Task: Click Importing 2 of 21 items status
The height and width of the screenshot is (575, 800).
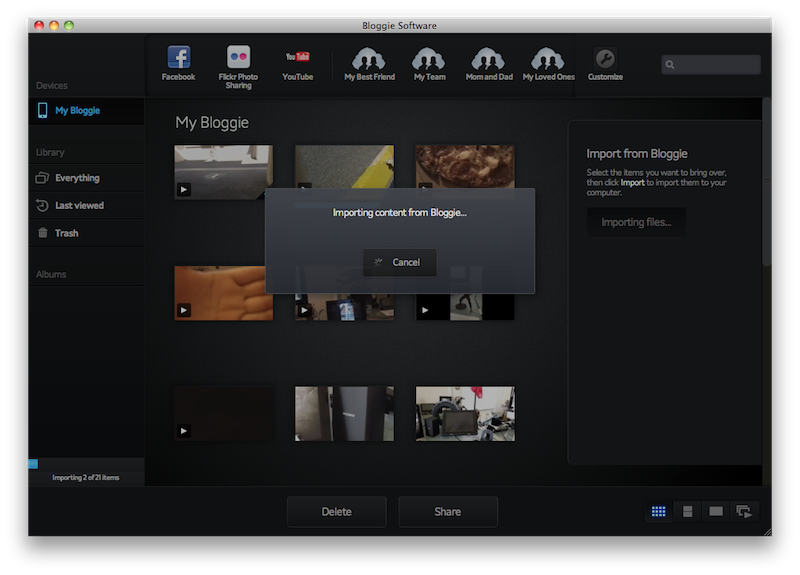Action: [x=86, y=478]
